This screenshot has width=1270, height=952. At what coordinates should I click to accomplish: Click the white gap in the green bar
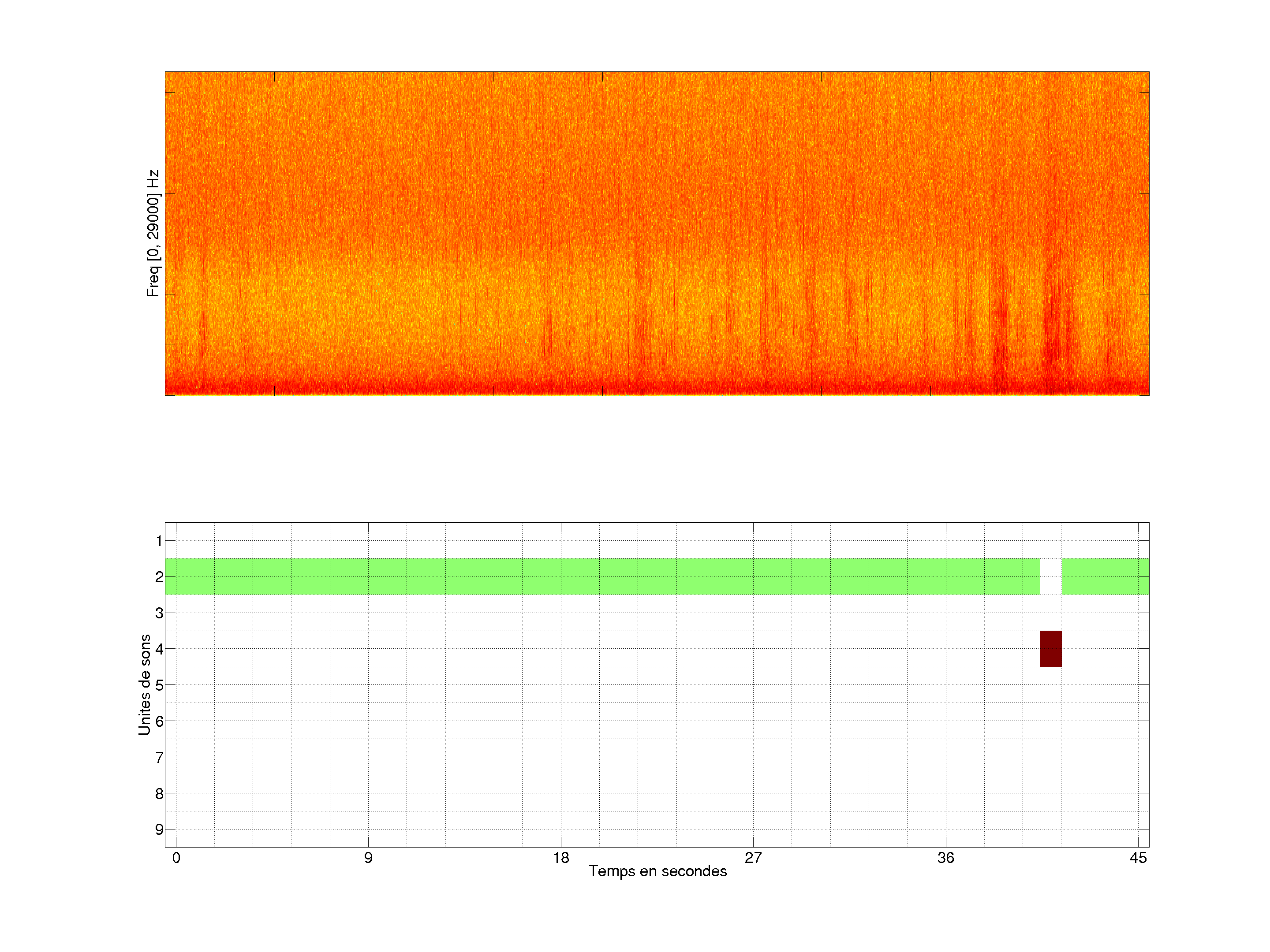(1050, 576)
